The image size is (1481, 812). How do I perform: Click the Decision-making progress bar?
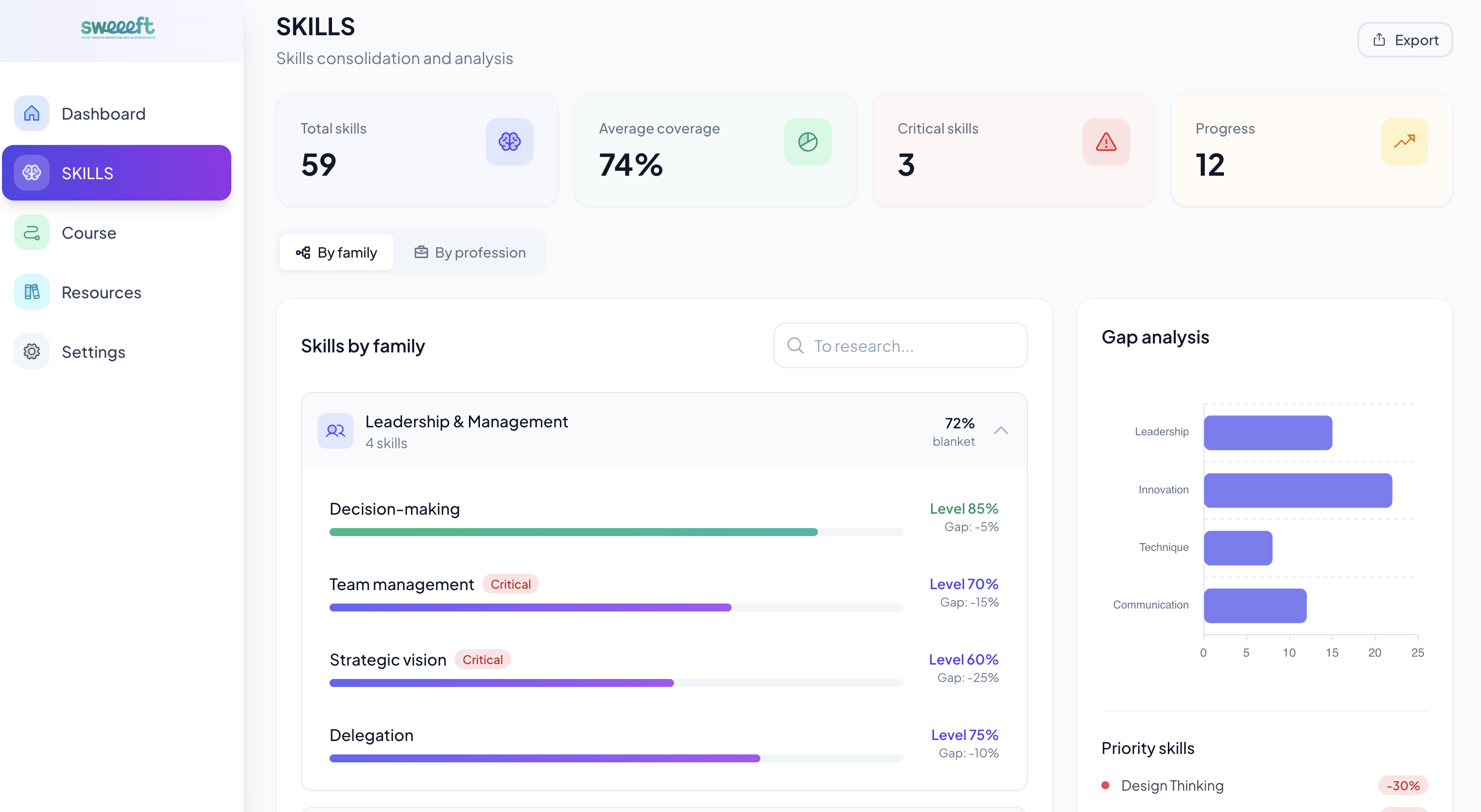[x=616, y=532]
